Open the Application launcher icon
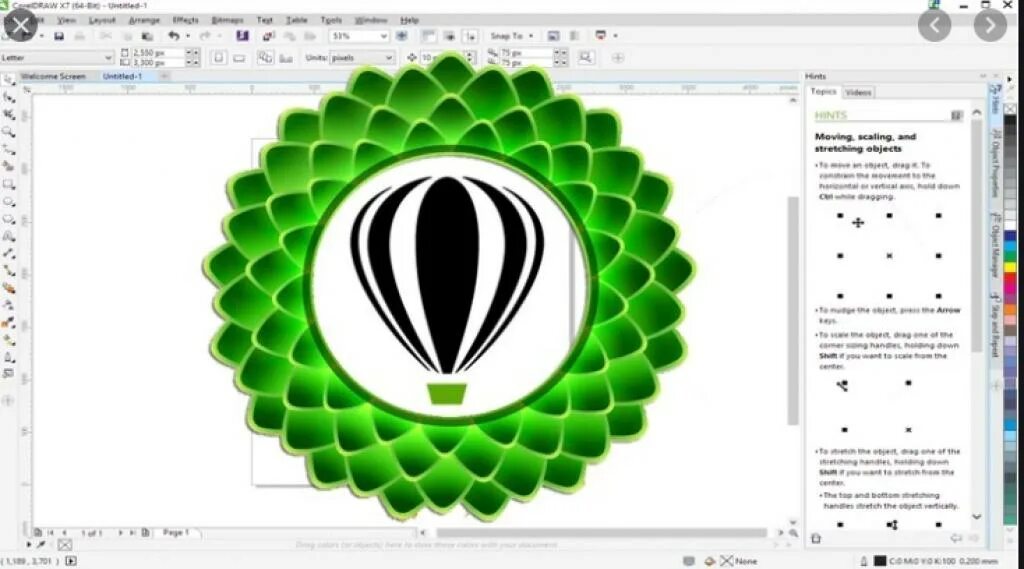 pos(600,35)
